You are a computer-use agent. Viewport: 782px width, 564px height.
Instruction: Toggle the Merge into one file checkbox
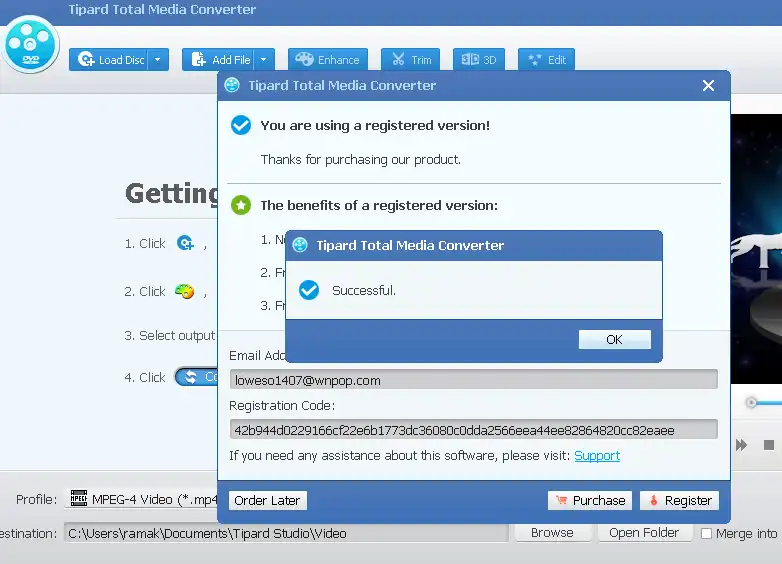tap(707, 534)
